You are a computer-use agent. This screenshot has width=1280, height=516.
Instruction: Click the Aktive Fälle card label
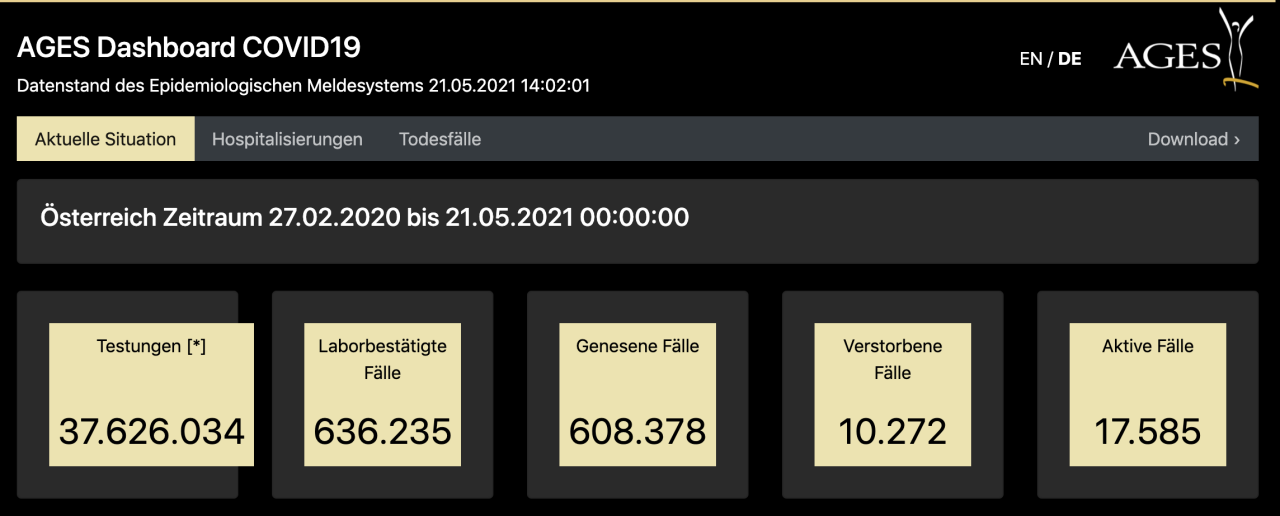(x=1148, y=346)
